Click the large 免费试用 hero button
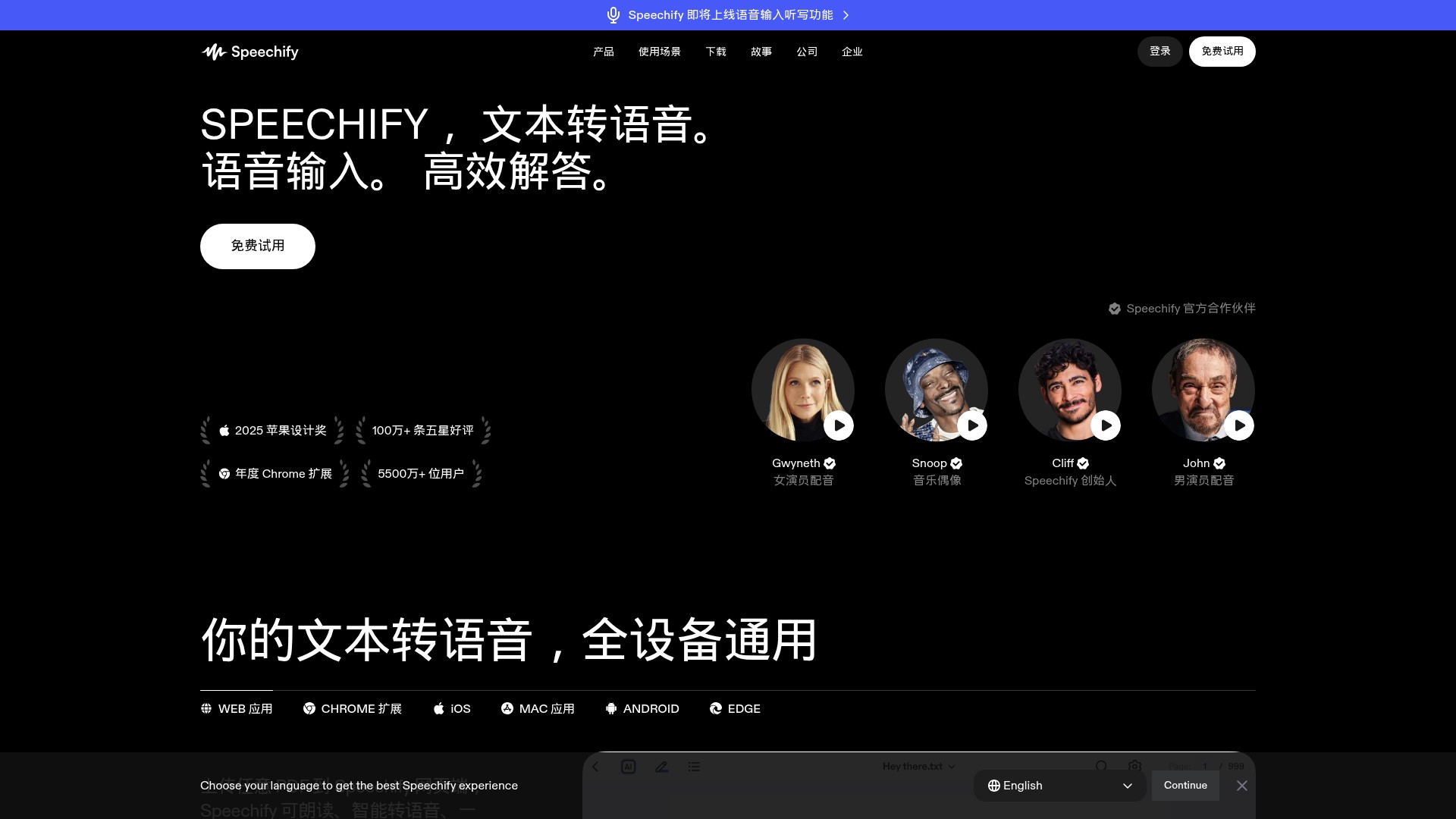This screenshot has height=819, width=1456. tap(258, 246)
